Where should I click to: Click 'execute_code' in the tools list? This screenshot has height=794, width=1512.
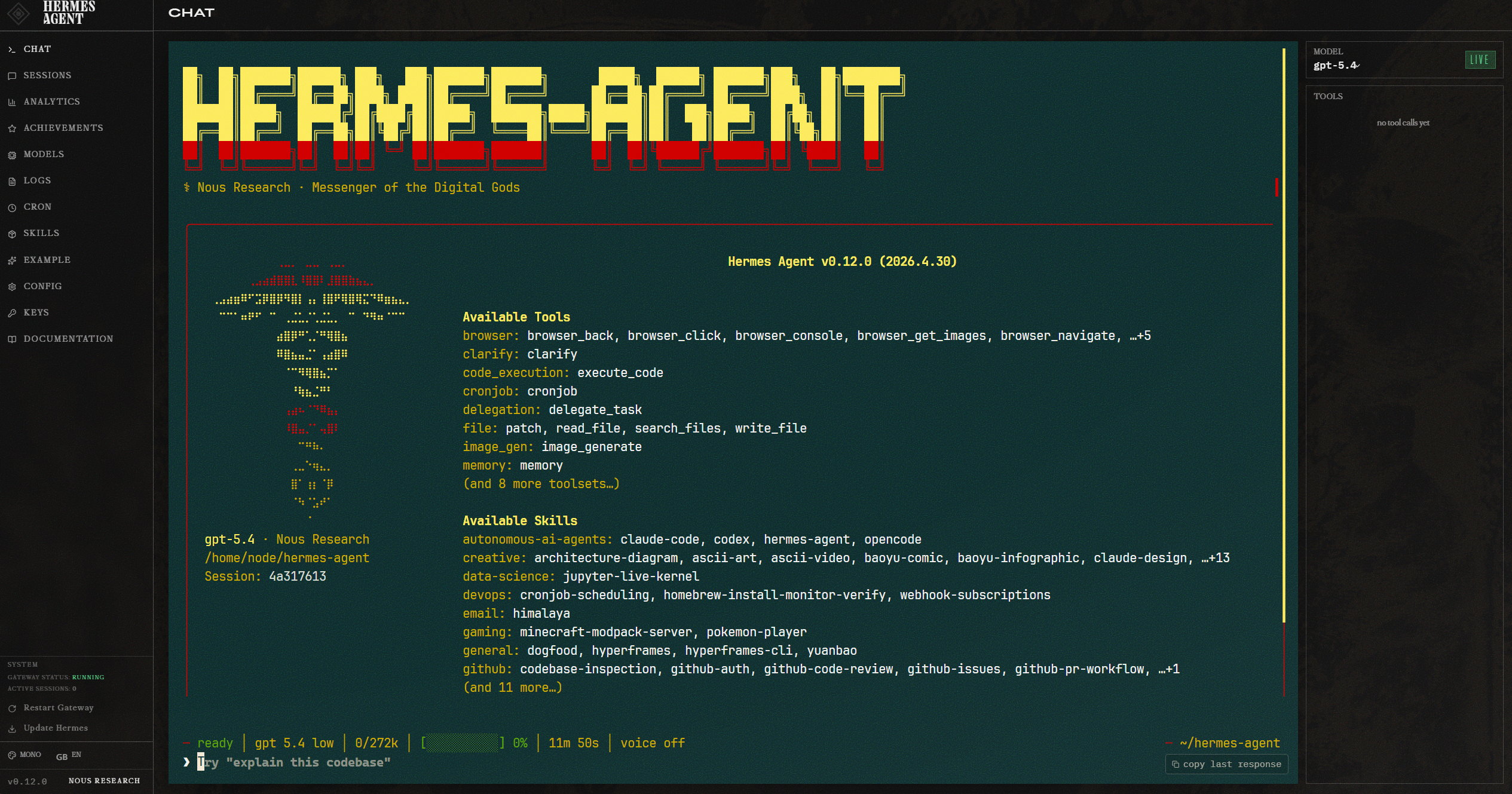pyautogui.click(x=620, y=373)
